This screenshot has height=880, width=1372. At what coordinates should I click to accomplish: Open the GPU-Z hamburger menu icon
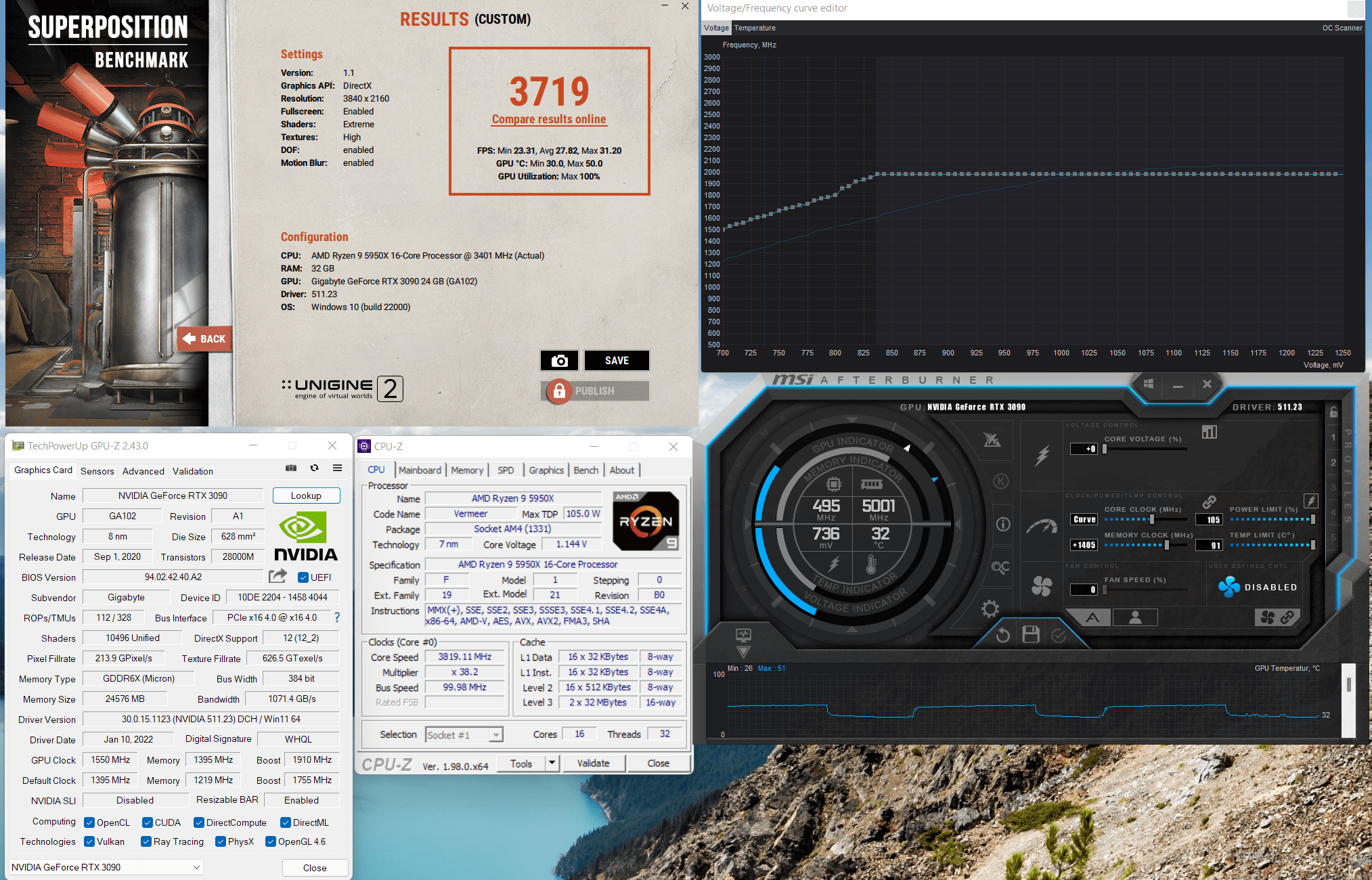(337, 468)
